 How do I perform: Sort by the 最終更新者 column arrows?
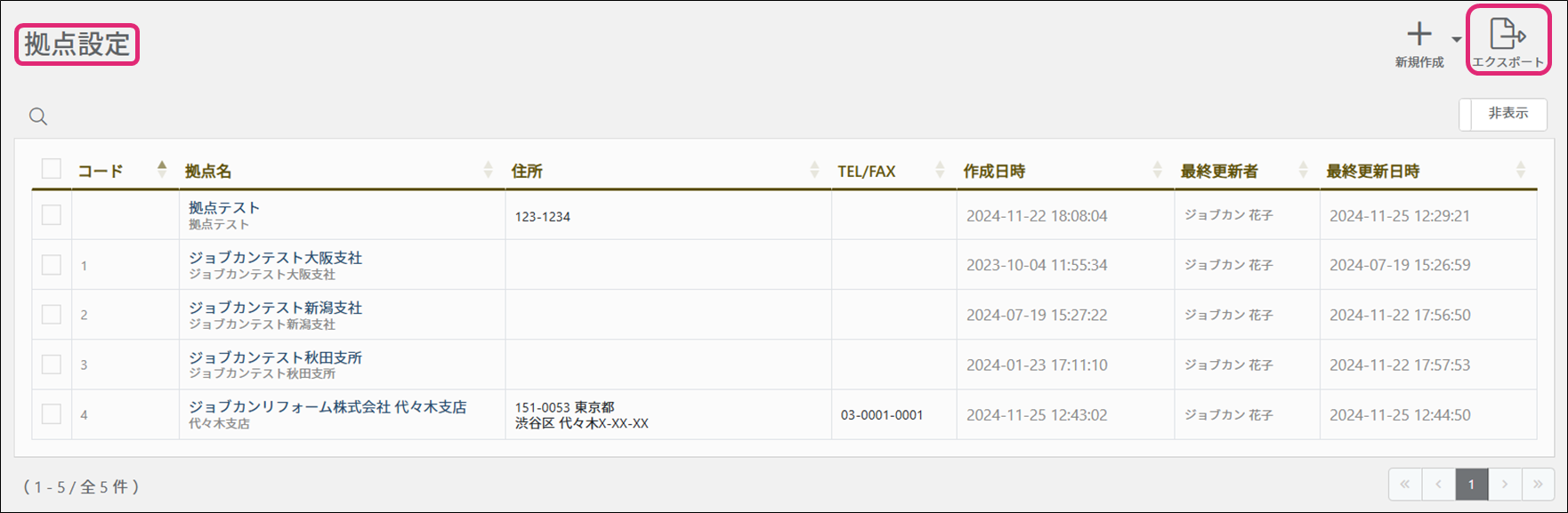click(x=1303, y=170)
